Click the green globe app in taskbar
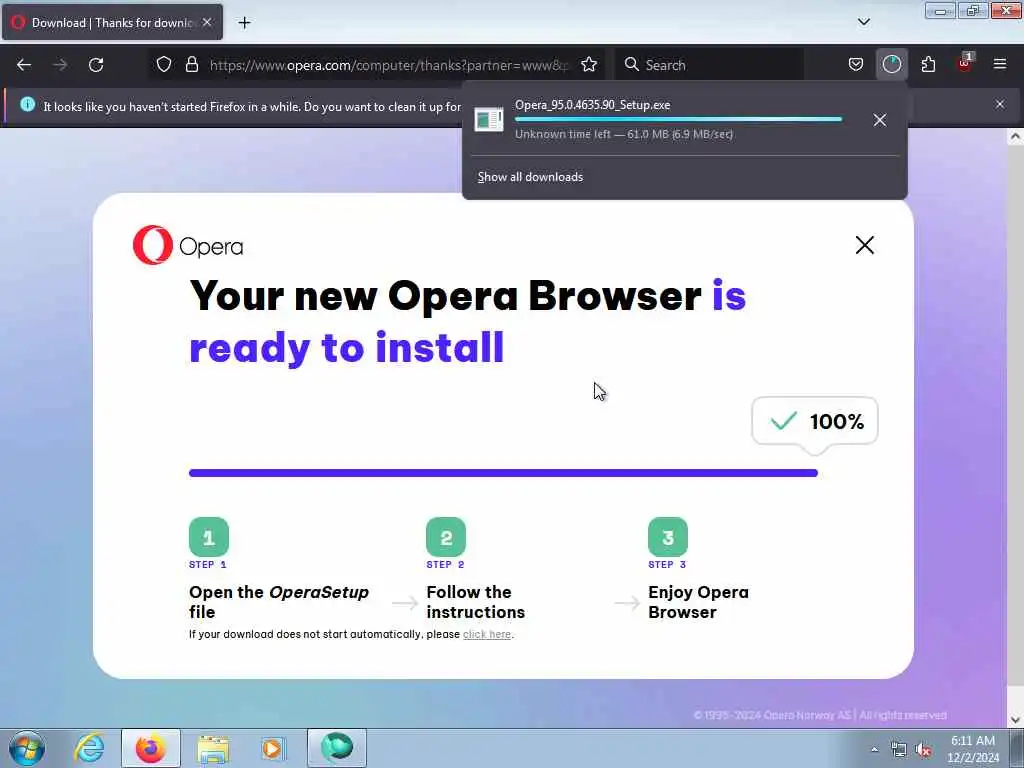This screenshot has width=1024, height=768. [337, 748]
